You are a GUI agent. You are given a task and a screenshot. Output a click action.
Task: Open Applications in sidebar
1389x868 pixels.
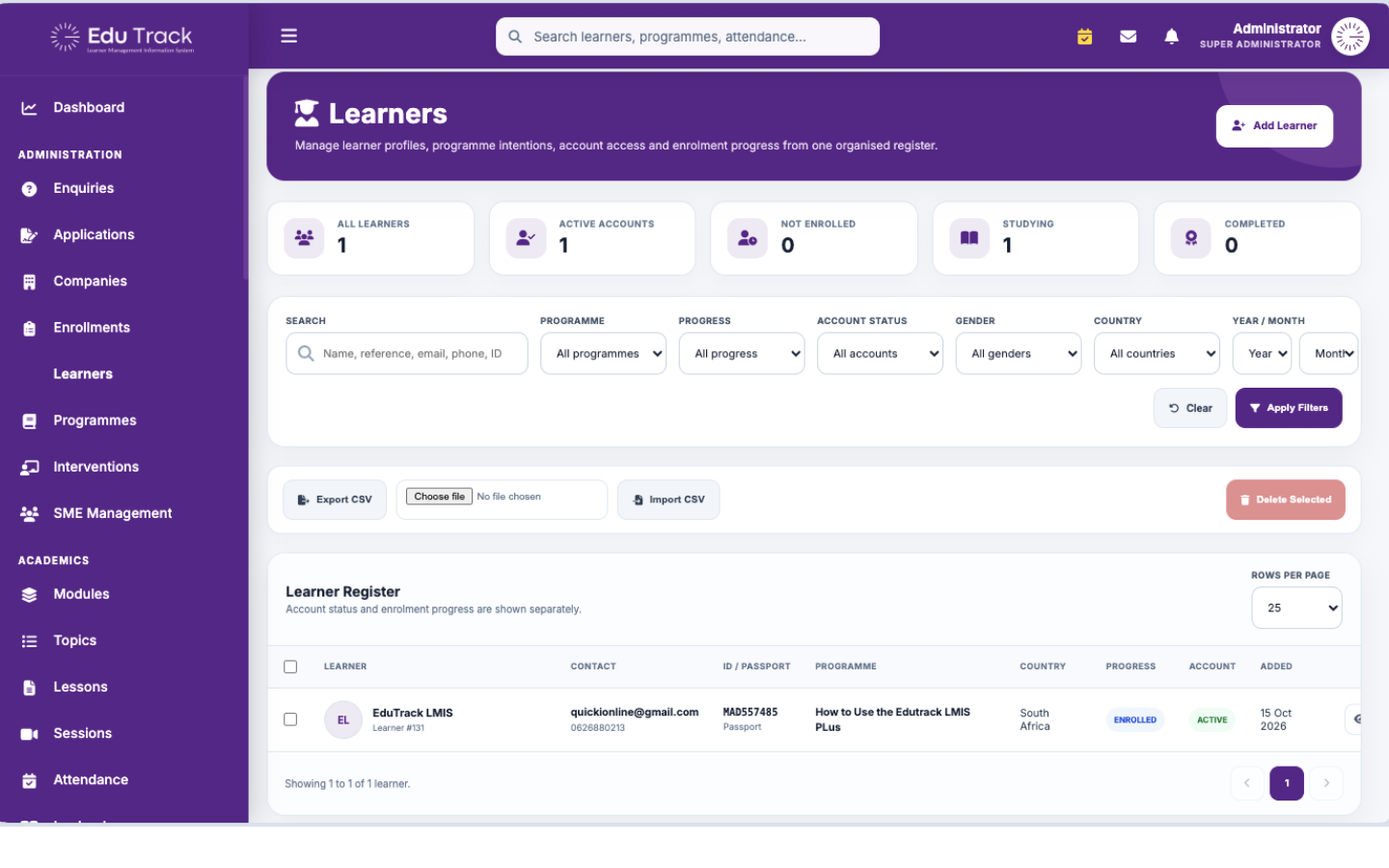[x=94, y=235]
